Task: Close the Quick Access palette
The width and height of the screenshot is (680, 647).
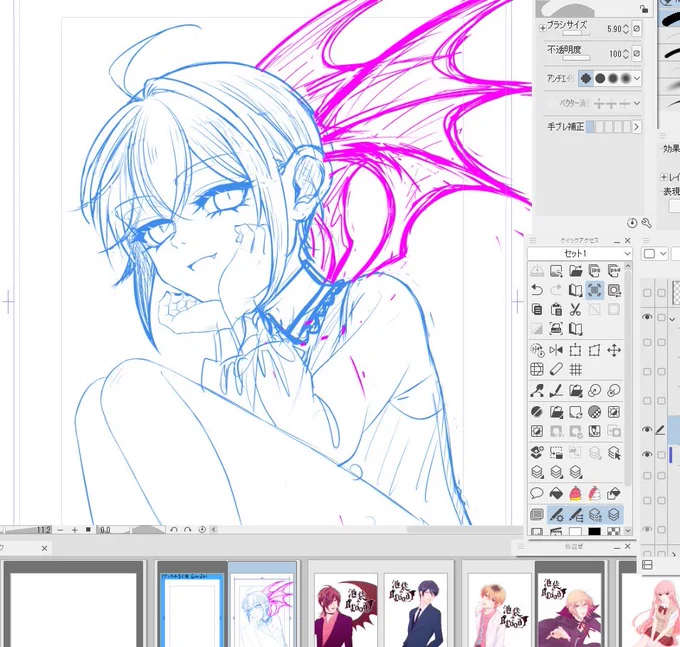Action: tap(628, 240)
